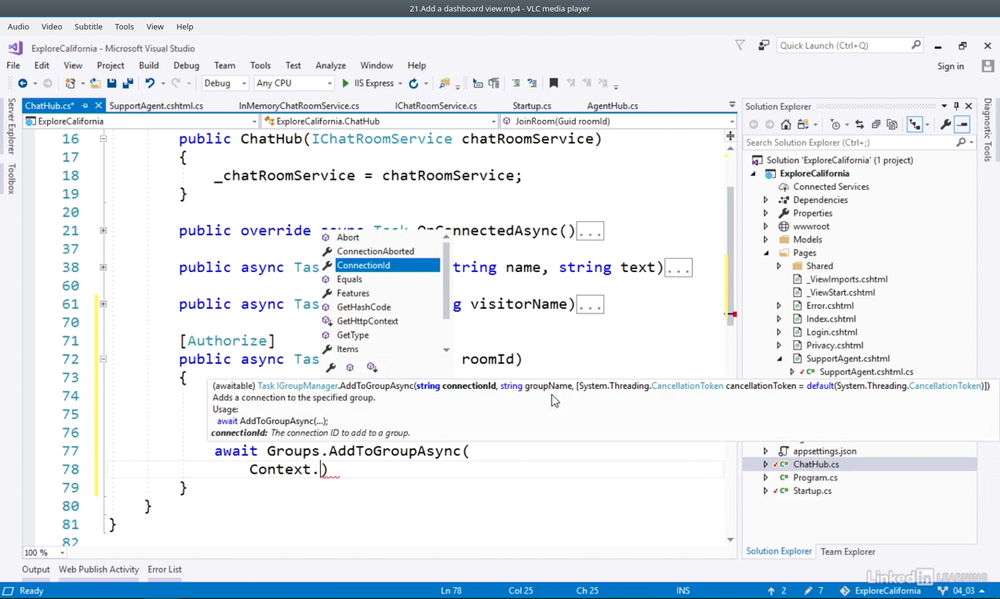Click the IntelliSense list scrollbar thumb

[446, 279]
